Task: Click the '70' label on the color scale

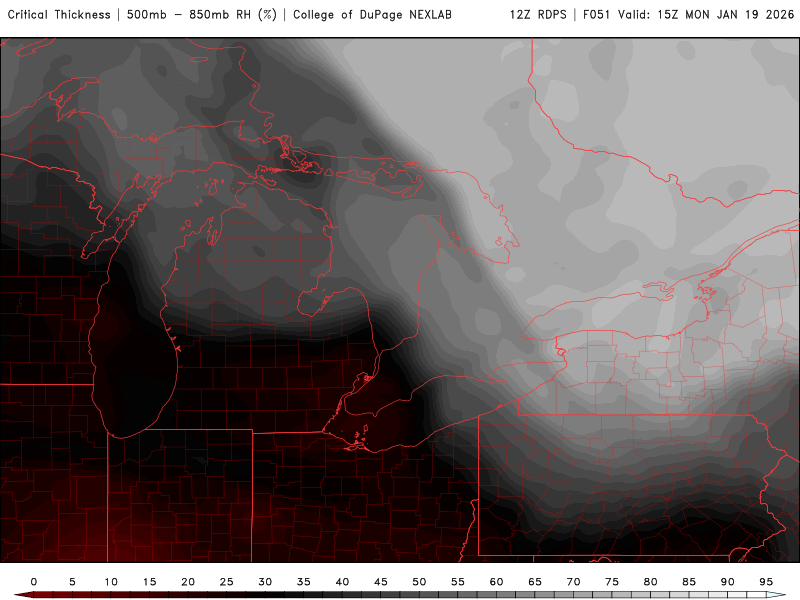Action: coord(573,582)
